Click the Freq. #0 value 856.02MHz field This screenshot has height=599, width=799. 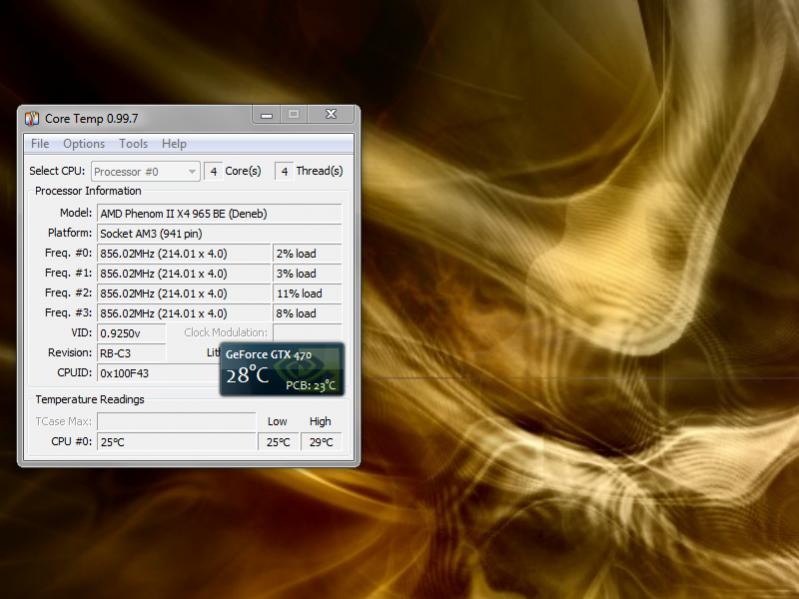pyautogui.click(x=183, y=253)
